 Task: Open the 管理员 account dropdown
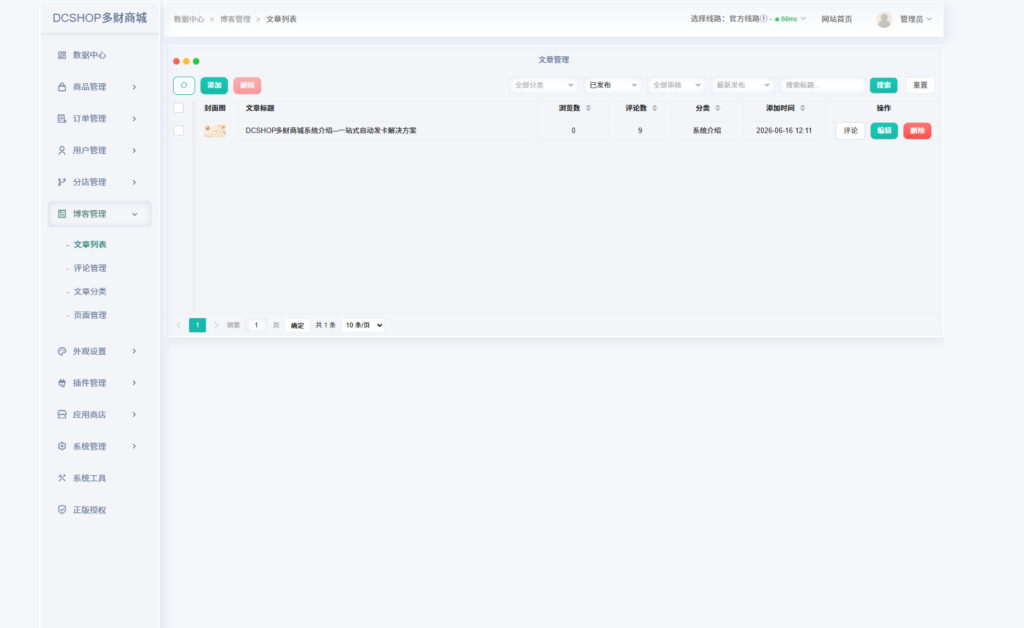click(916, 20)
